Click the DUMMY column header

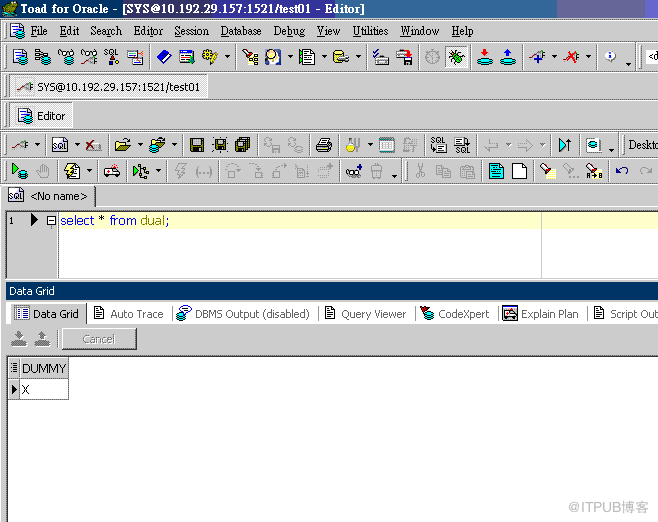tap(44, 368)
